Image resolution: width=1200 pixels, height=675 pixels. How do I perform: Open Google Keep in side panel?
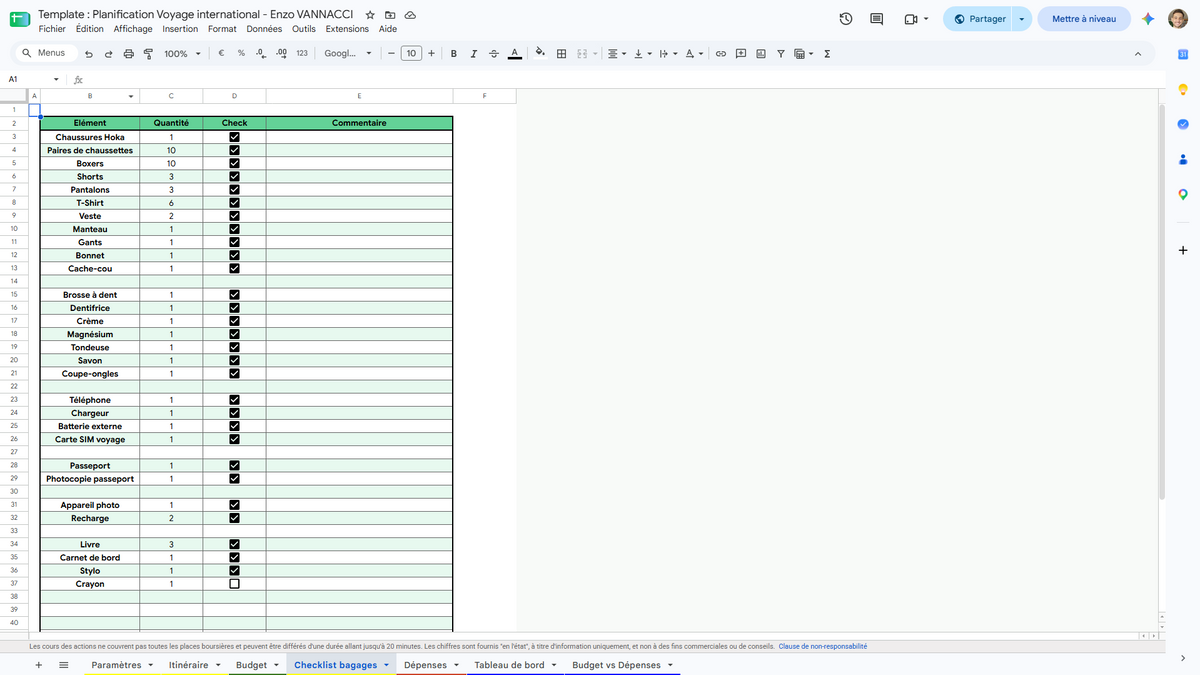(x=1183, y=89)
